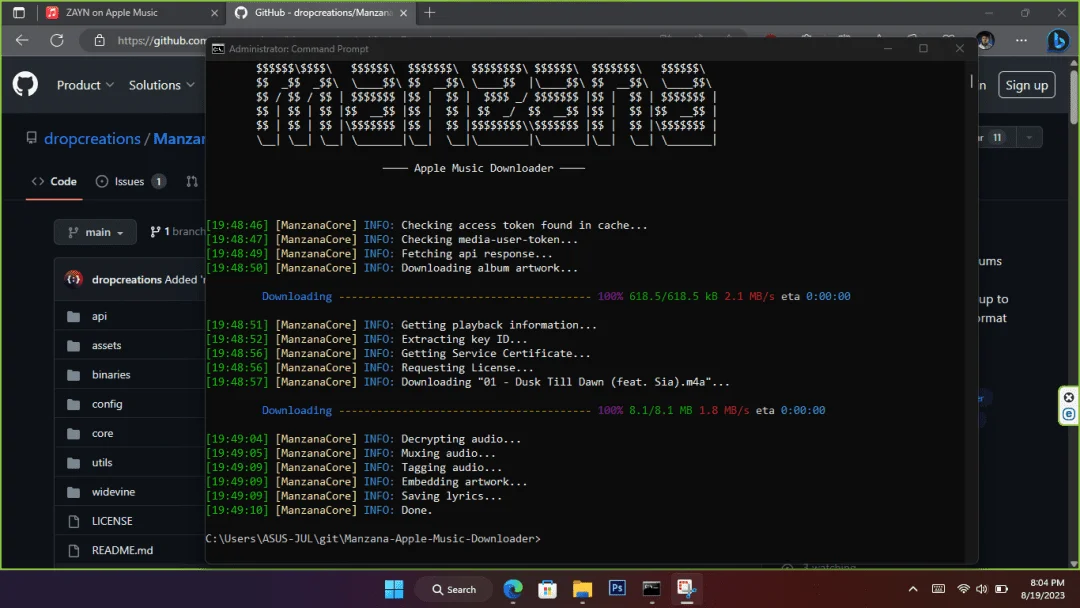Open the Bing Copilot sidebar icon
The height and width of the screenshot is (608, 1080).
(1058, 41)
